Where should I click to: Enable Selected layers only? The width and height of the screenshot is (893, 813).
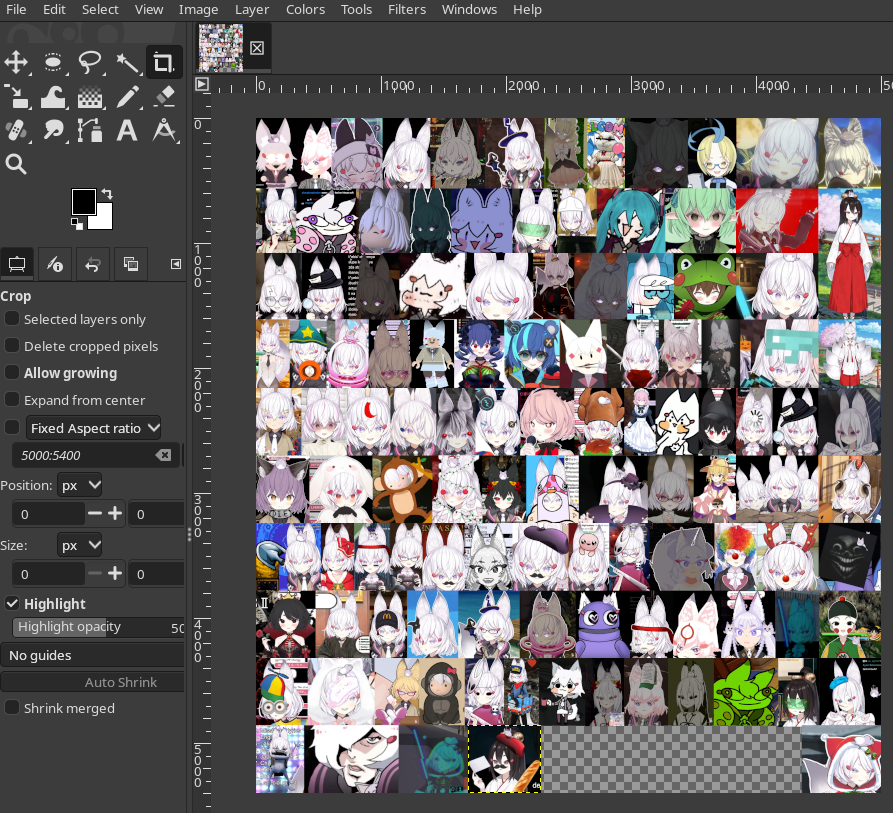click(x=12, y=318)
